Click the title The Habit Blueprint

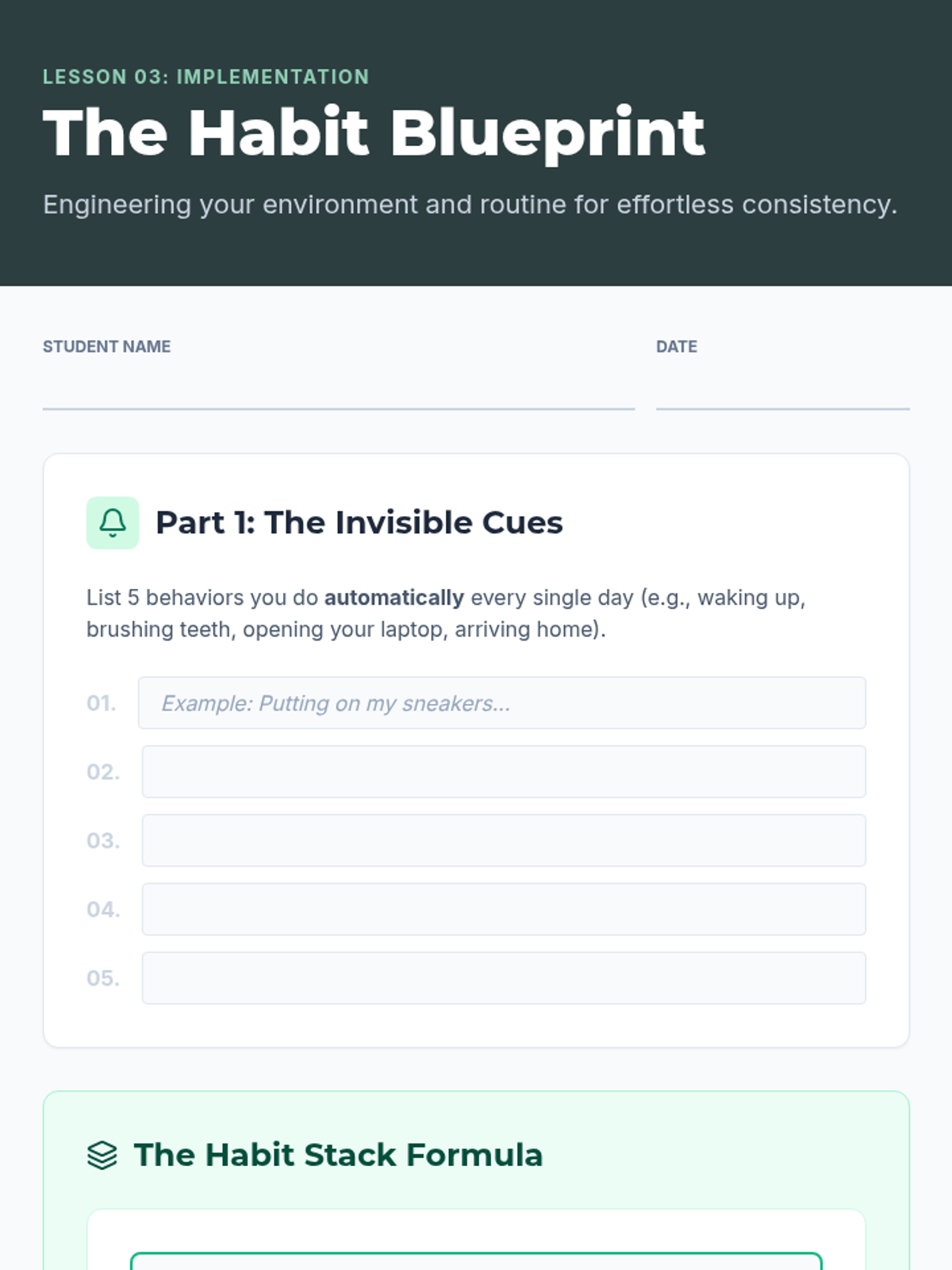[x=374, y=133]
